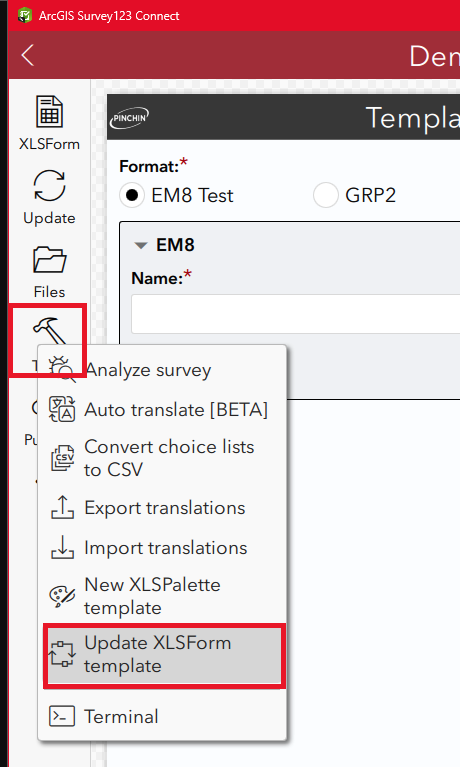Open the Files folder icon

(x=49, y=259)
